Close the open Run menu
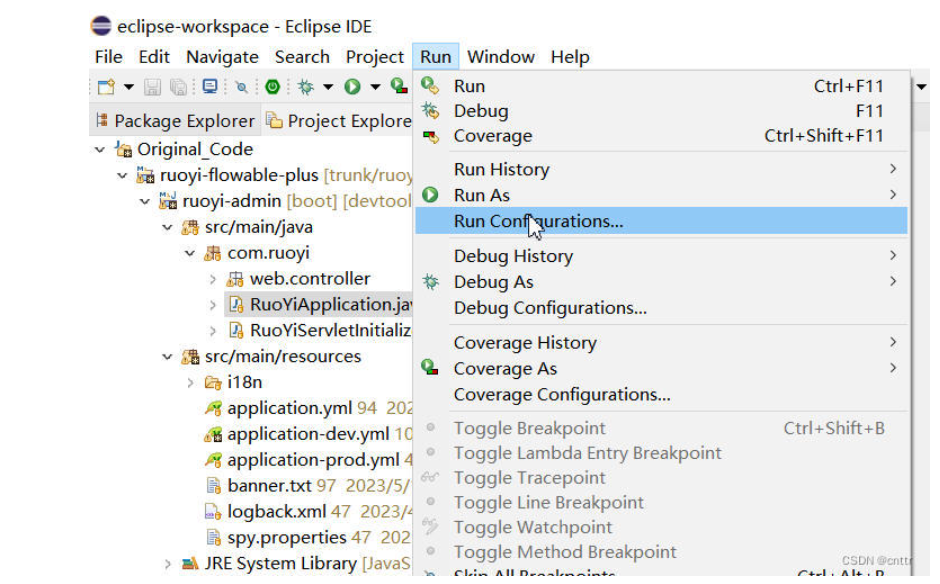The height and width of the screenshot is (584, 940). tap(436, 57)
